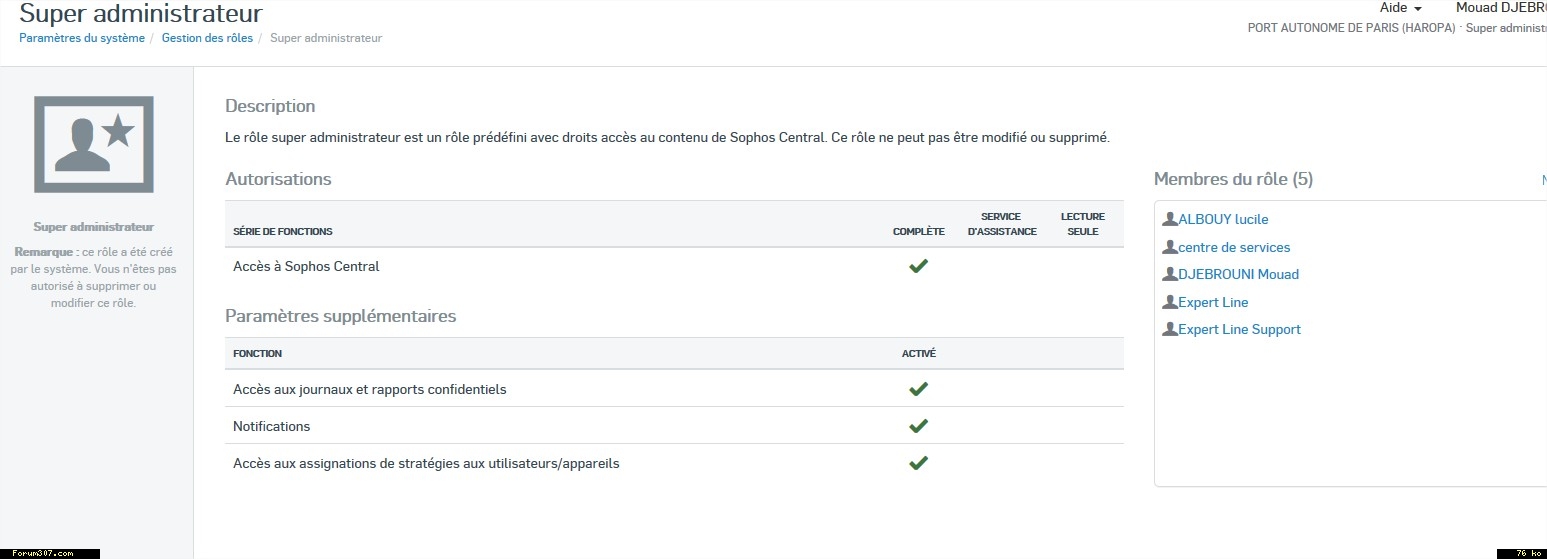Click checkmark for Notifications row
The height and width of the screenshot is (559, 1547).
(918, 426)
